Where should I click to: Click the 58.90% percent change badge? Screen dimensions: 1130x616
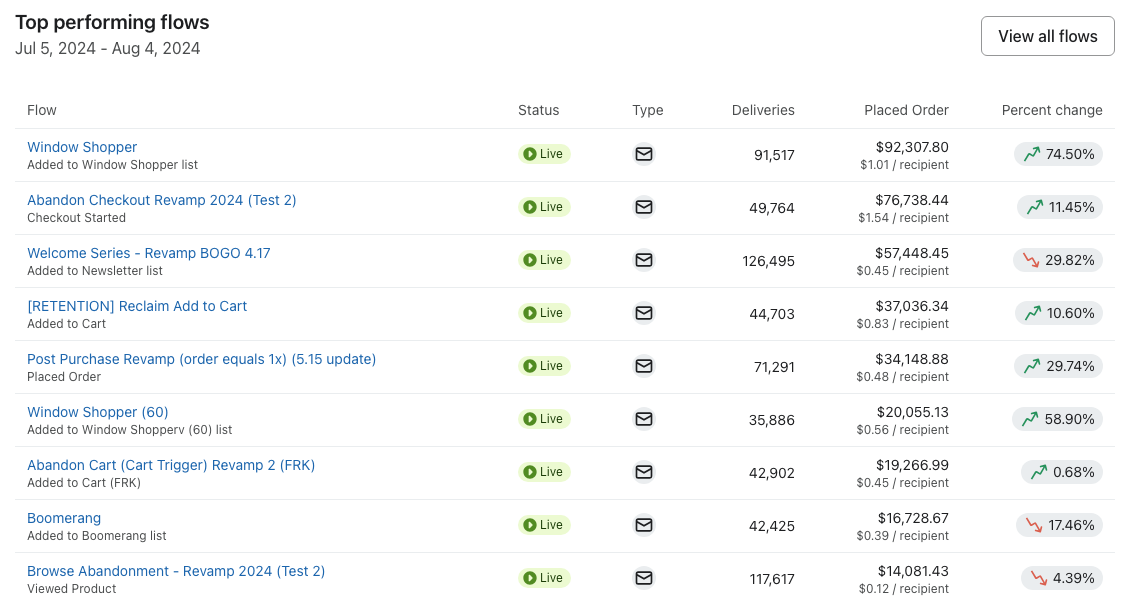click(1057, 419)
